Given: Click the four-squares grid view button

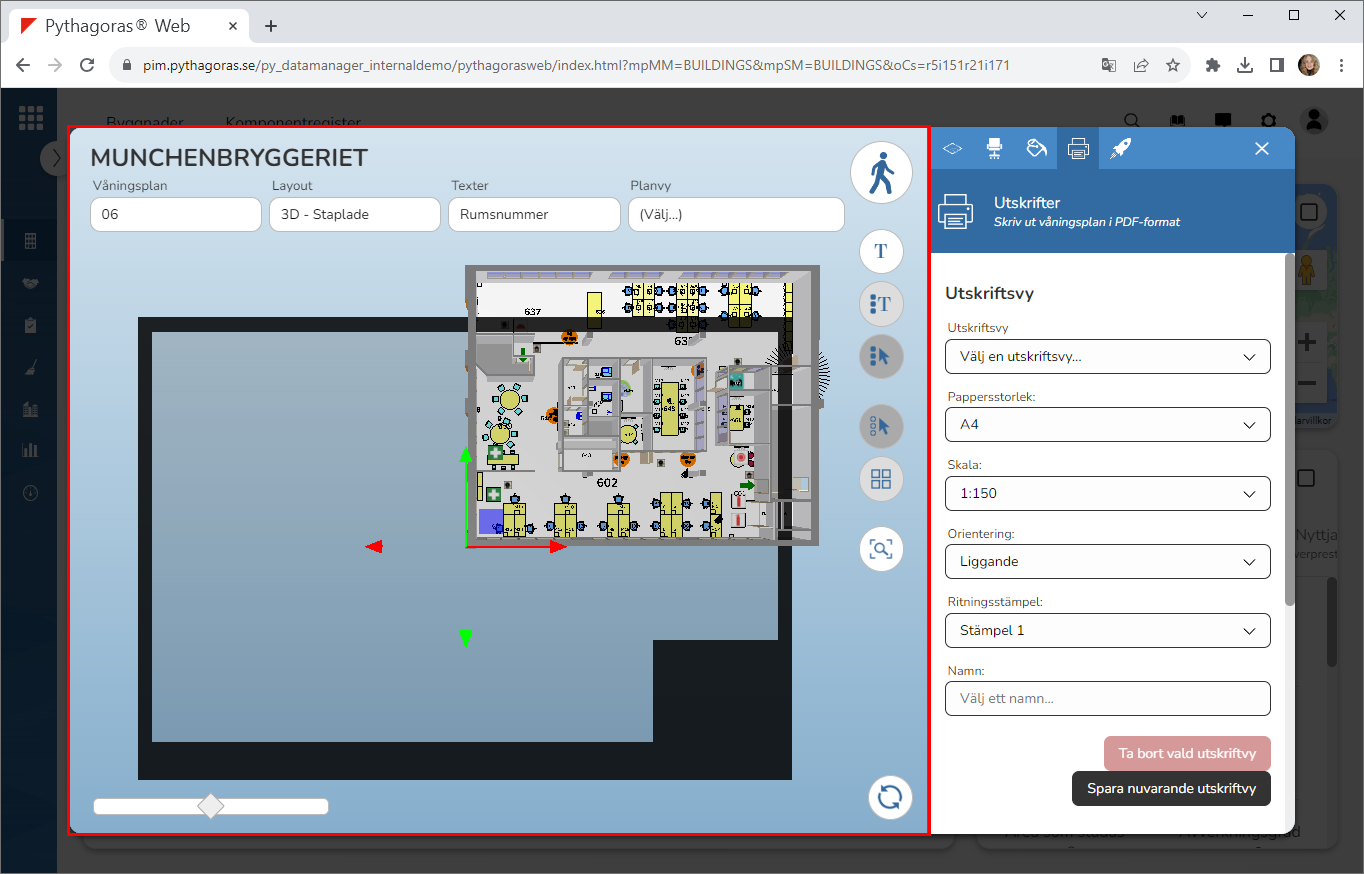Looking at the screenshot, I should 881,479.
